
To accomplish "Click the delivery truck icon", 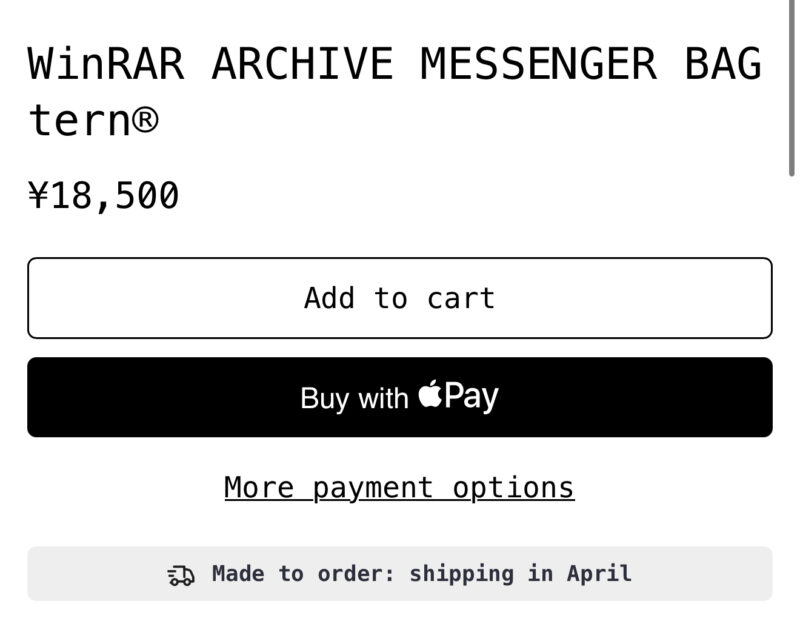I will point(181,575).
